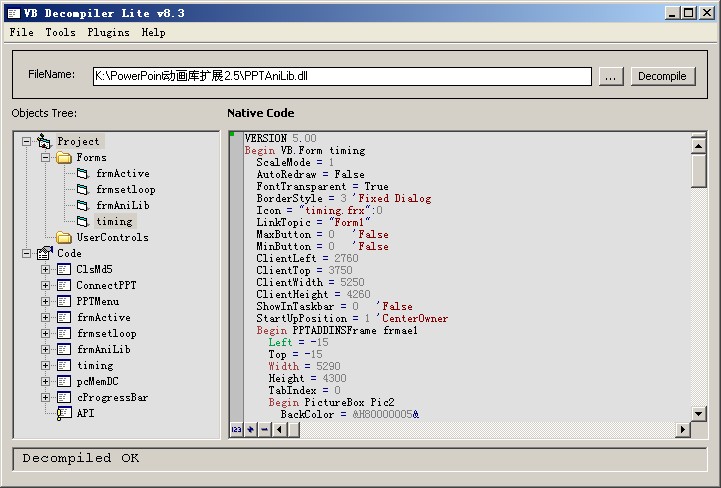Click the VB Decompiler title bar icon
The width and height of the screenshot is (721, 488).
14,13
